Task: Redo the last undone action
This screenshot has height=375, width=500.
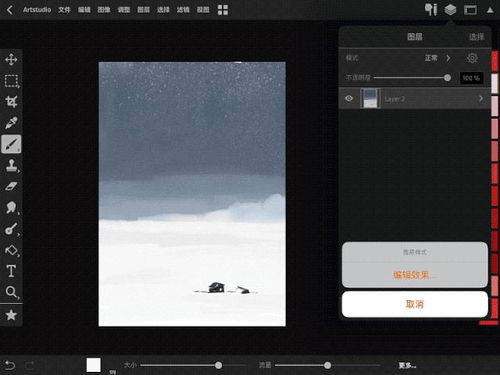Action: [30, 365]
